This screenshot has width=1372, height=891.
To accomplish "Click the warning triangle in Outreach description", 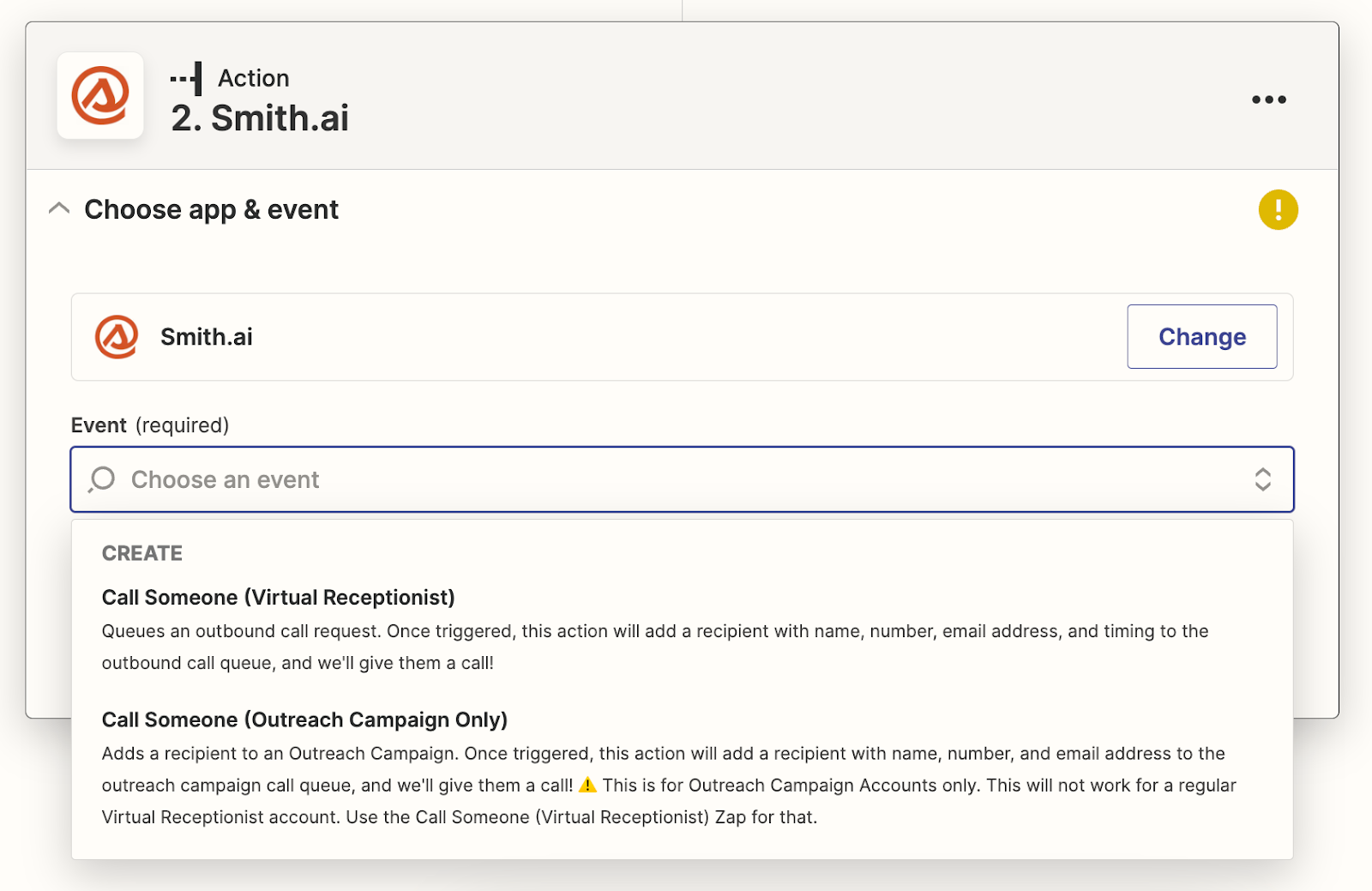I will coord(587,785).
